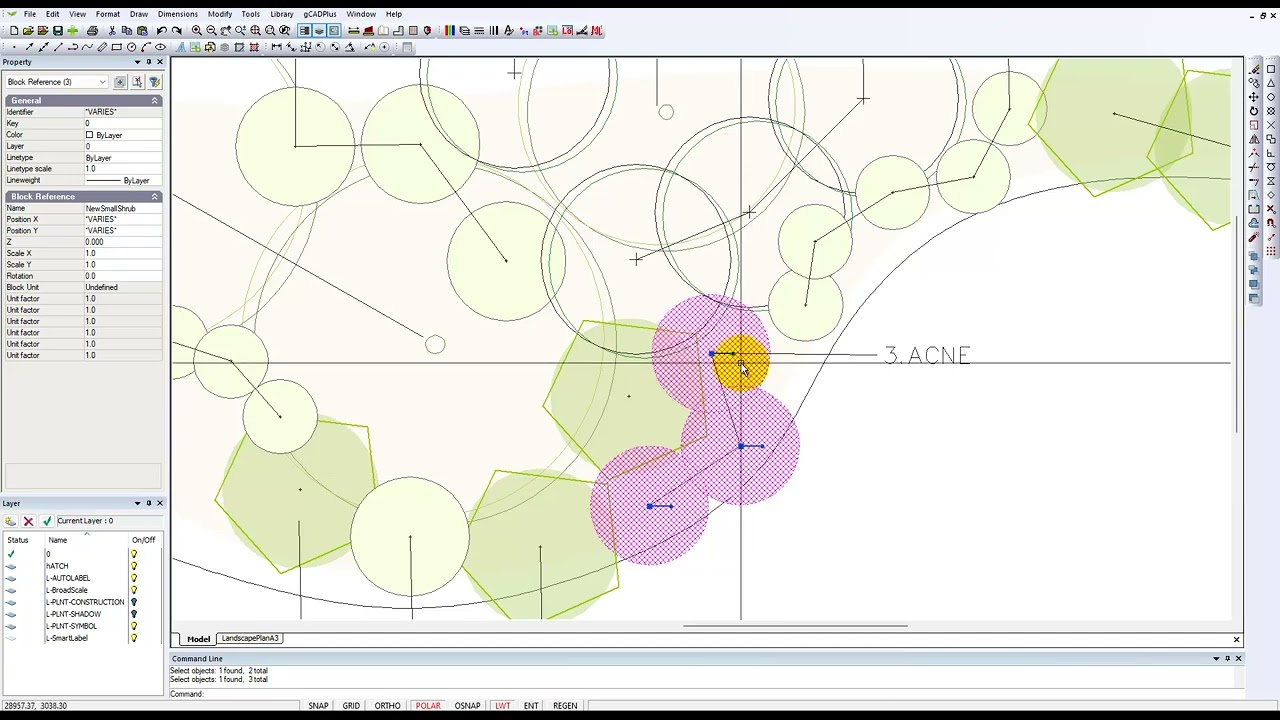Click the Zoom In magnifier icon

pos(197,31)
